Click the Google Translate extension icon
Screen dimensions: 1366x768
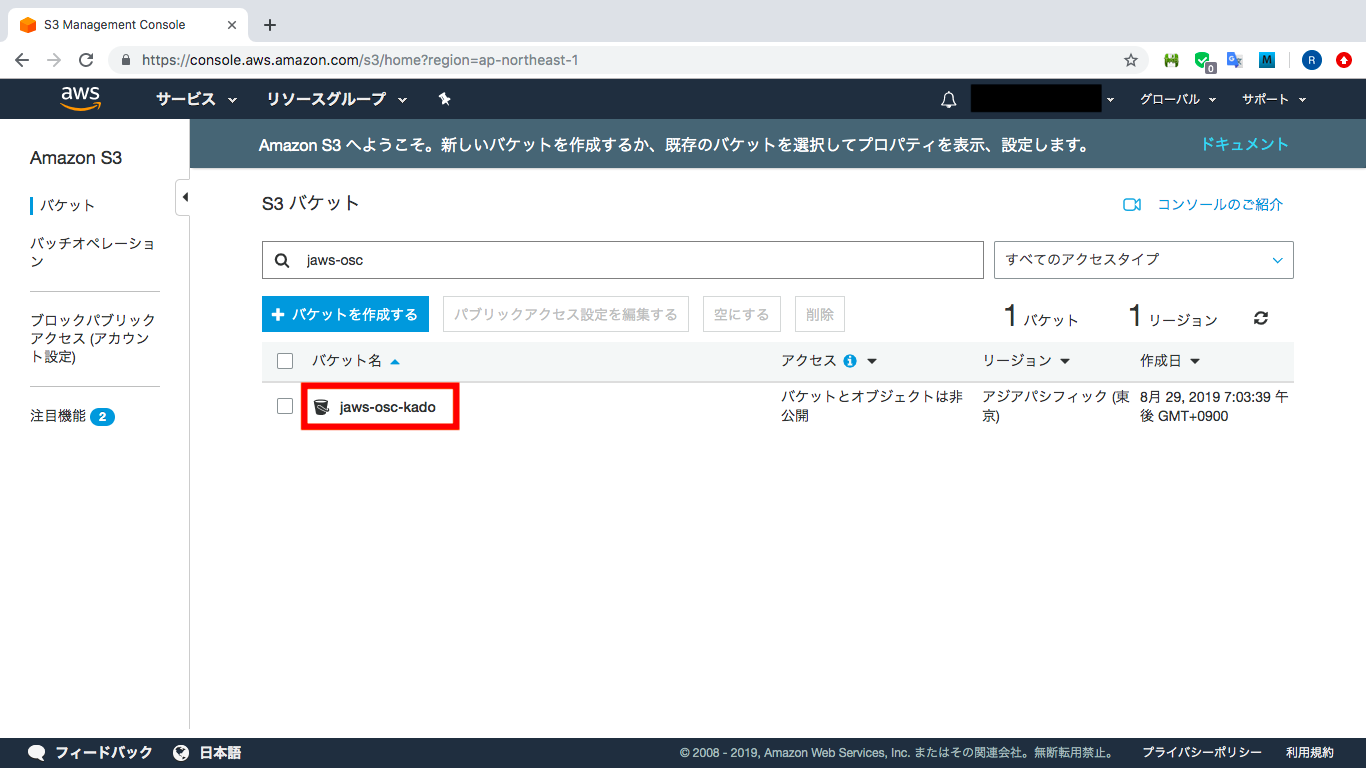click(x=1235, y=60)
